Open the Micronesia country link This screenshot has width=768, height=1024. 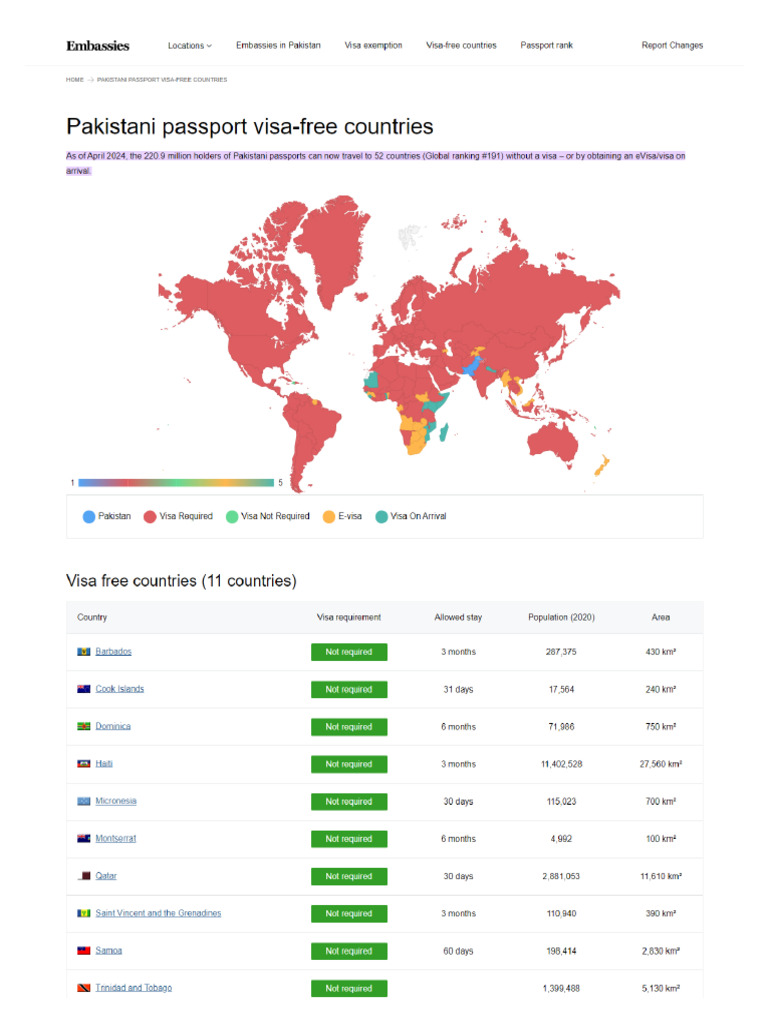[116, 802]
